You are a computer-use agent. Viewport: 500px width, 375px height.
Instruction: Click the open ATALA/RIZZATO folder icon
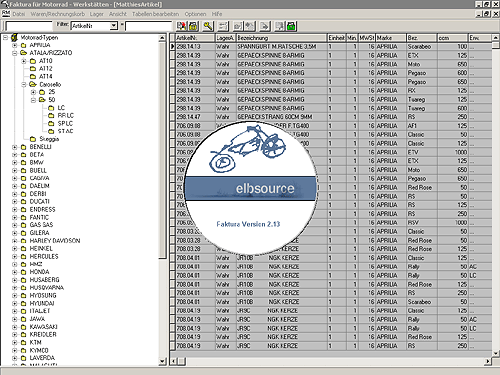click(x=23, y=53)
